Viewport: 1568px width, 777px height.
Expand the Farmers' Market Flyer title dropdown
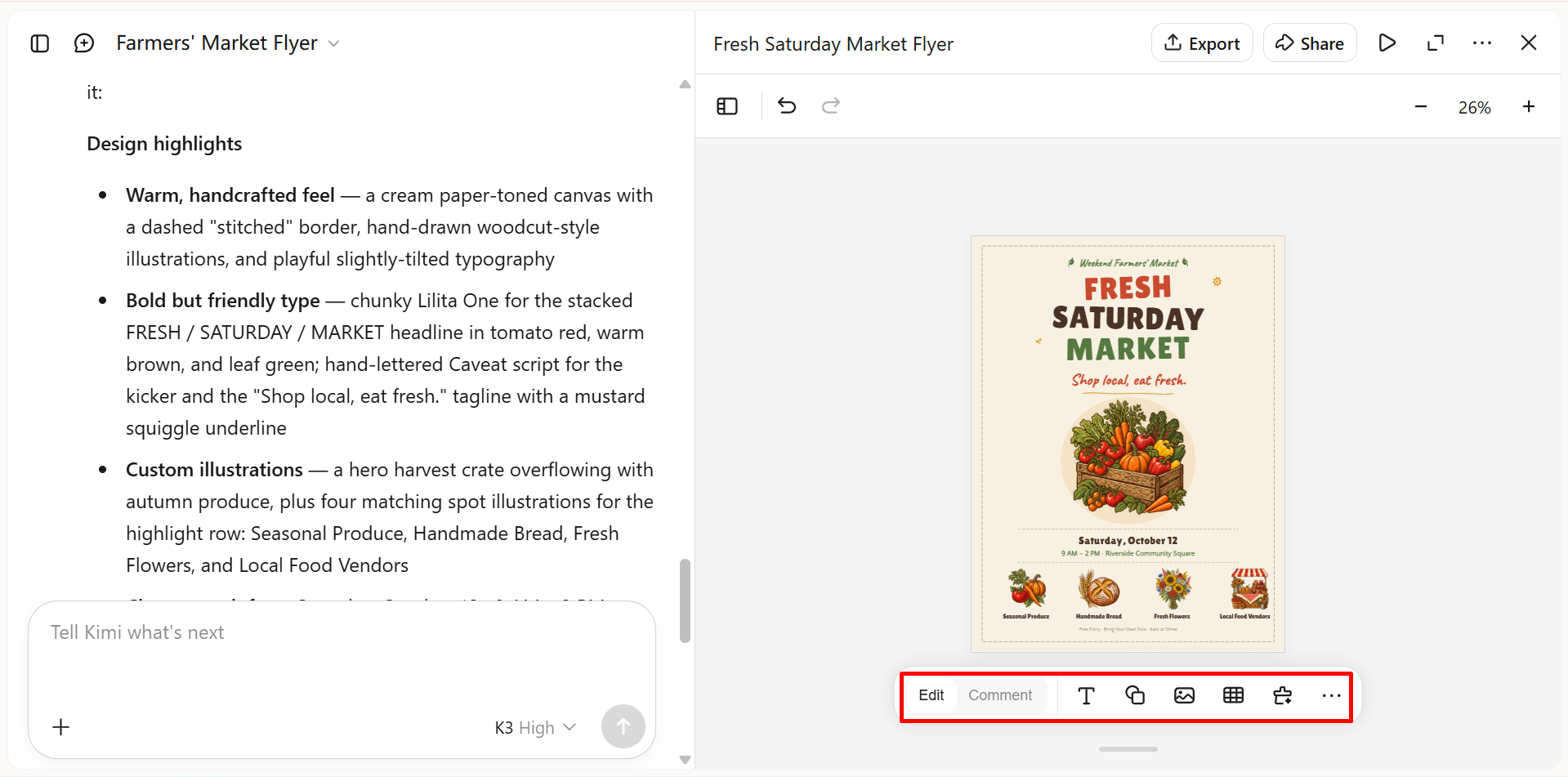point(333,43)
